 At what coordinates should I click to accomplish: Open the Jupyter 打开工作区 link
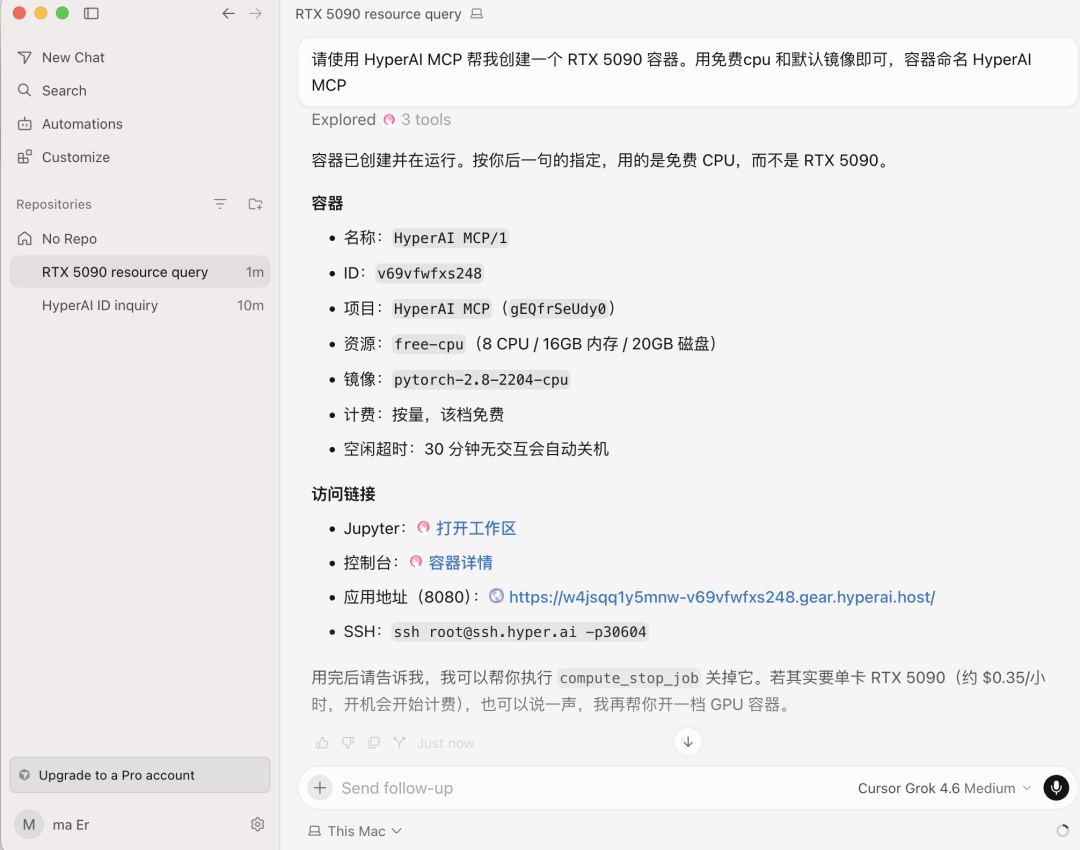pyautogui.click(x=476, y=528)
